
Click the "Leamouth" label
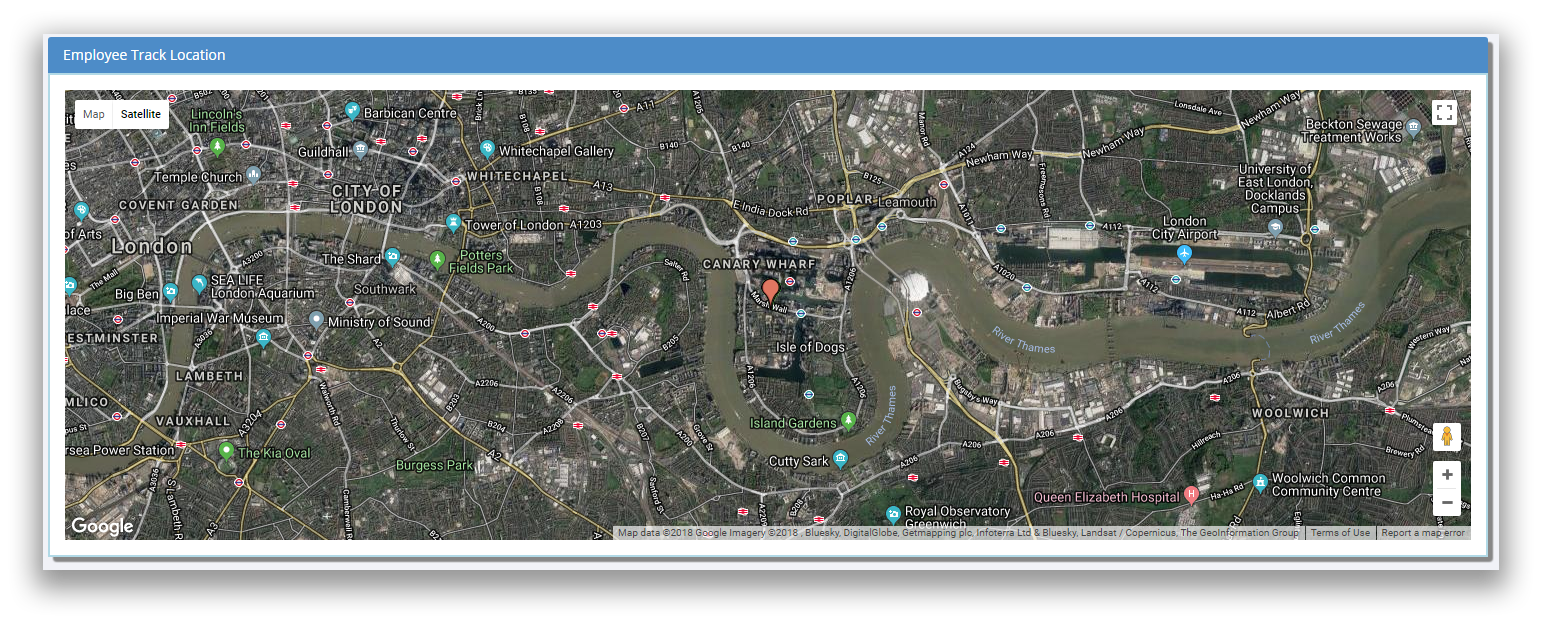[907, 202]
